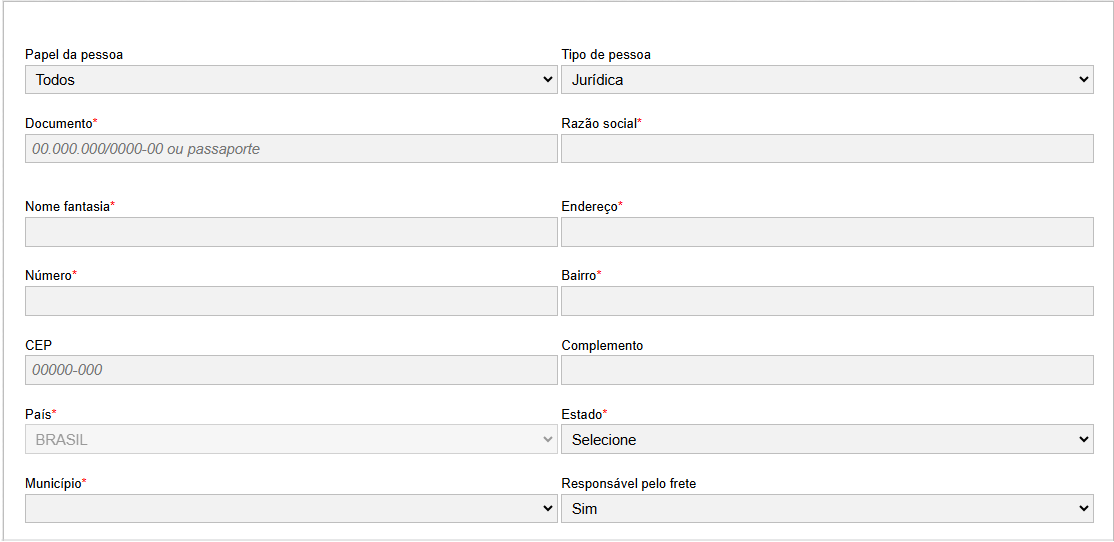Focus the Número input box
Viewport: 1114px width, 542px height.
[x=290, y=301]
